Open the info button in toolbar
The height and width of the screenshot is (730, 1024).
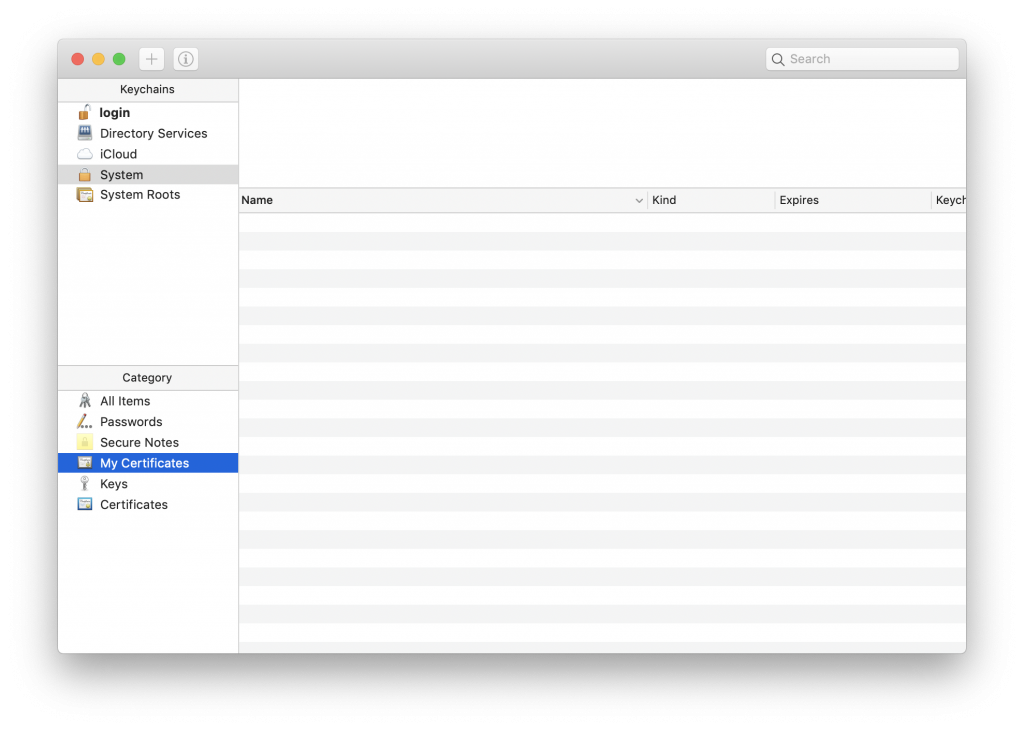click(185, 59)
